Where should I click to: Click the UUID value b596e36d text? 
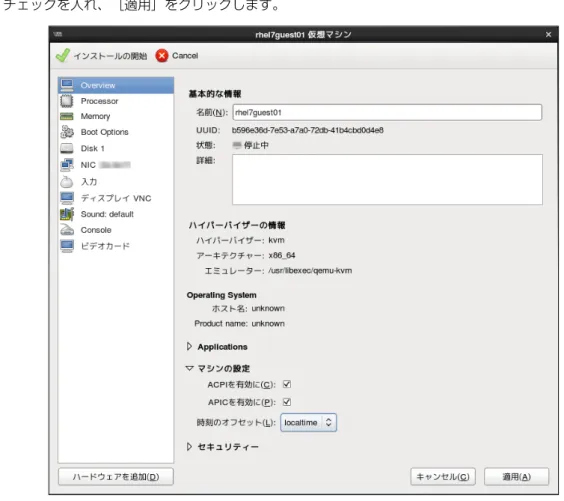pyautogui.click(x=308, y=130)
